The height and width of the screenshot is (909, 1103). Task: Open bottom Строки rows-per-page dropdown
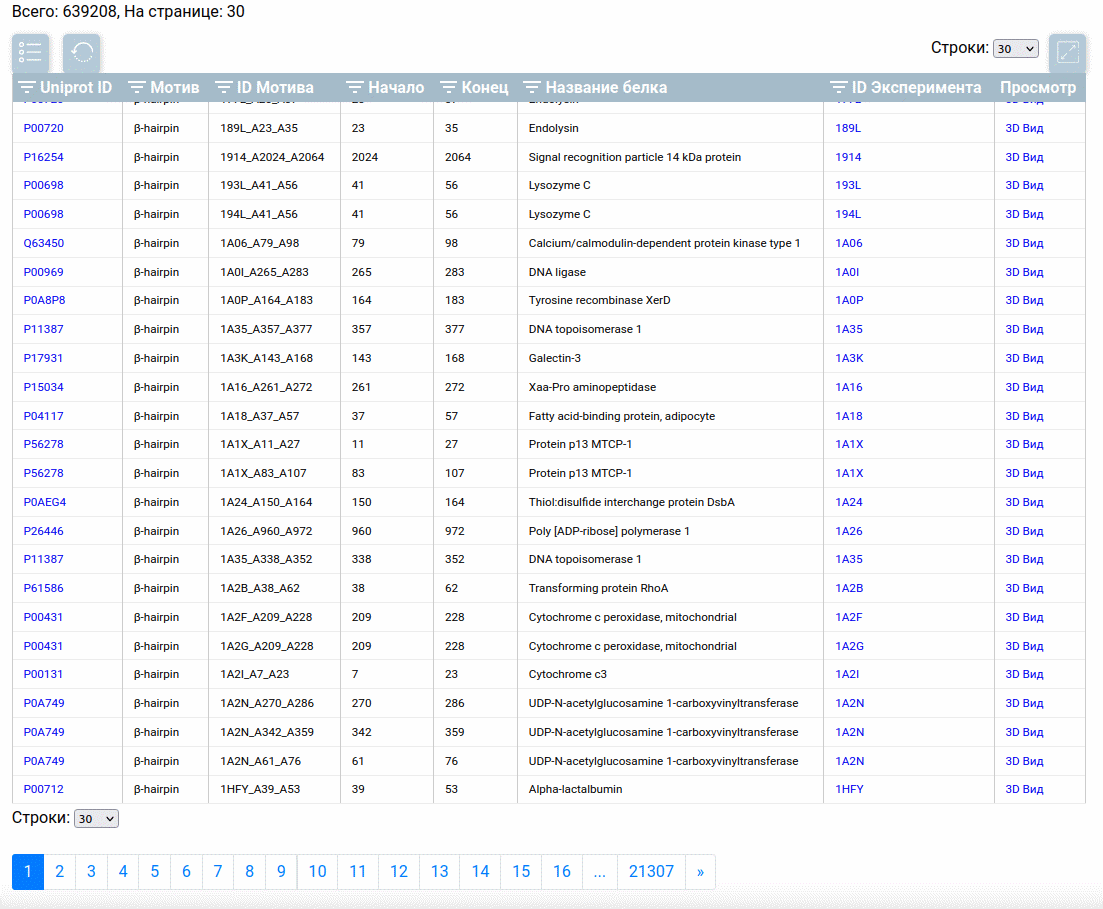[96, 818]
